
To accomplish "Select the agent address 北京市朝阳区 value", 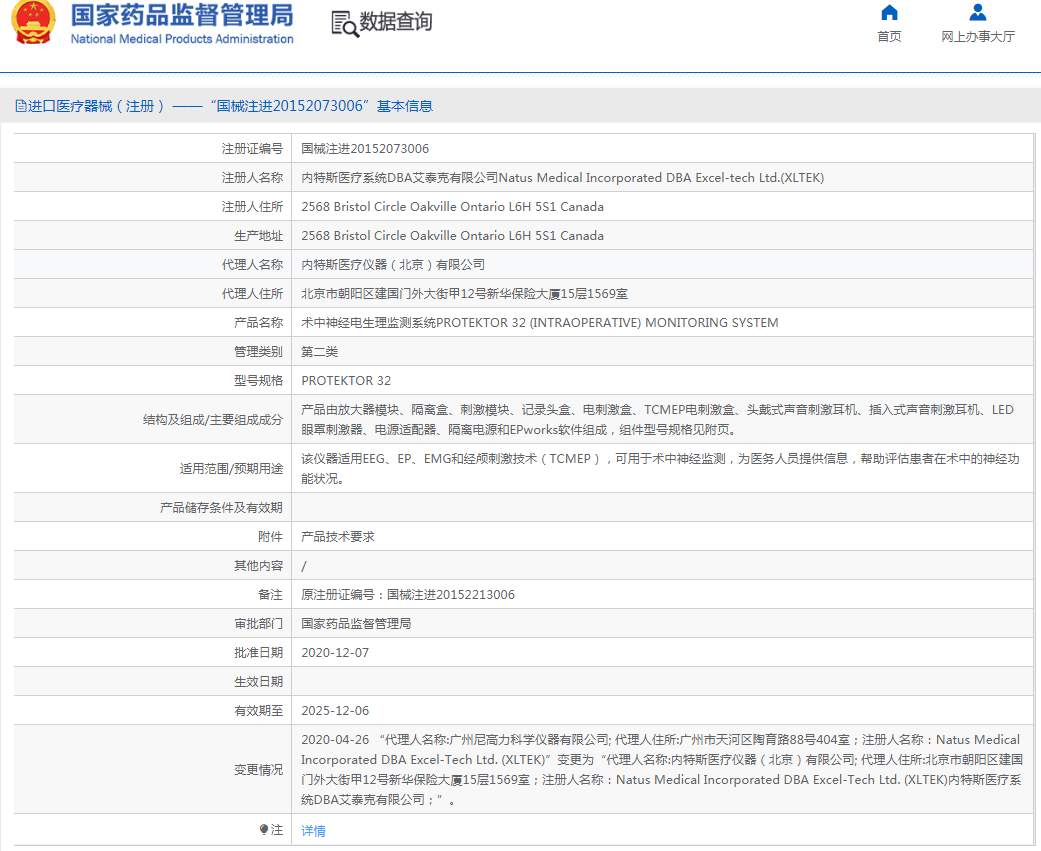I will tap(464, 293).
